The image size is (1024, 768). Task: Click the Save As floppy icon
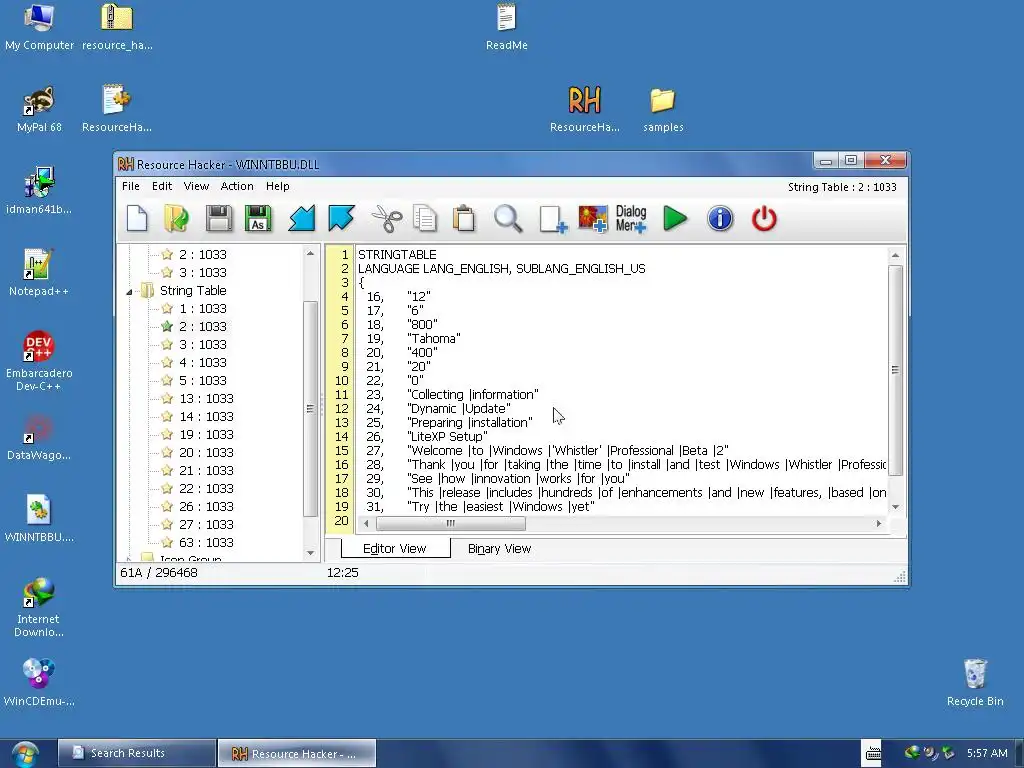pyautogui.click(x=258, y=218)
